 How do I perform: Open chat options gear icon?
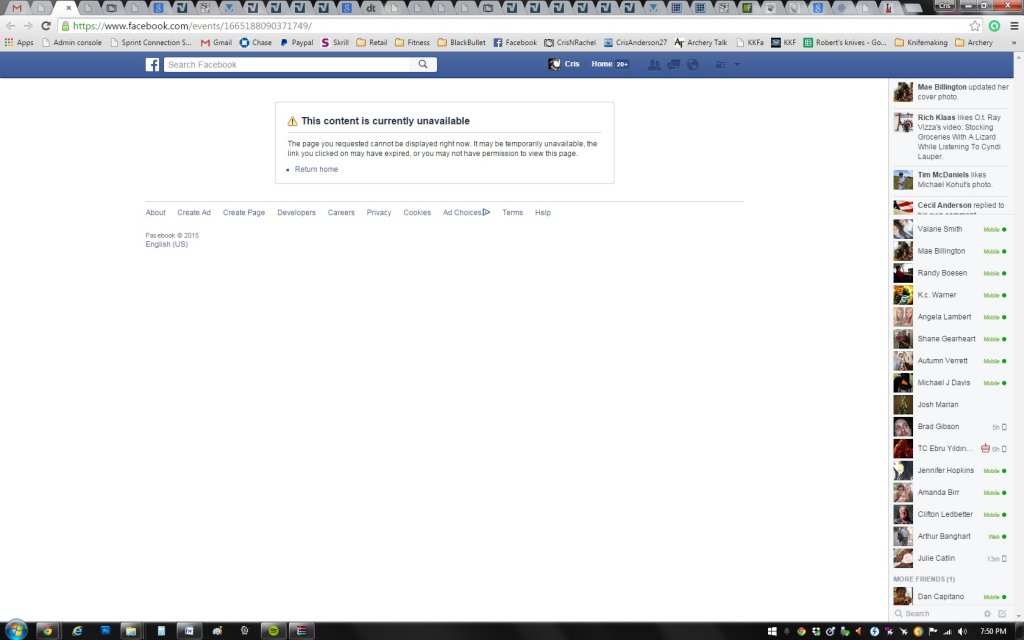[x=987, y=613]
